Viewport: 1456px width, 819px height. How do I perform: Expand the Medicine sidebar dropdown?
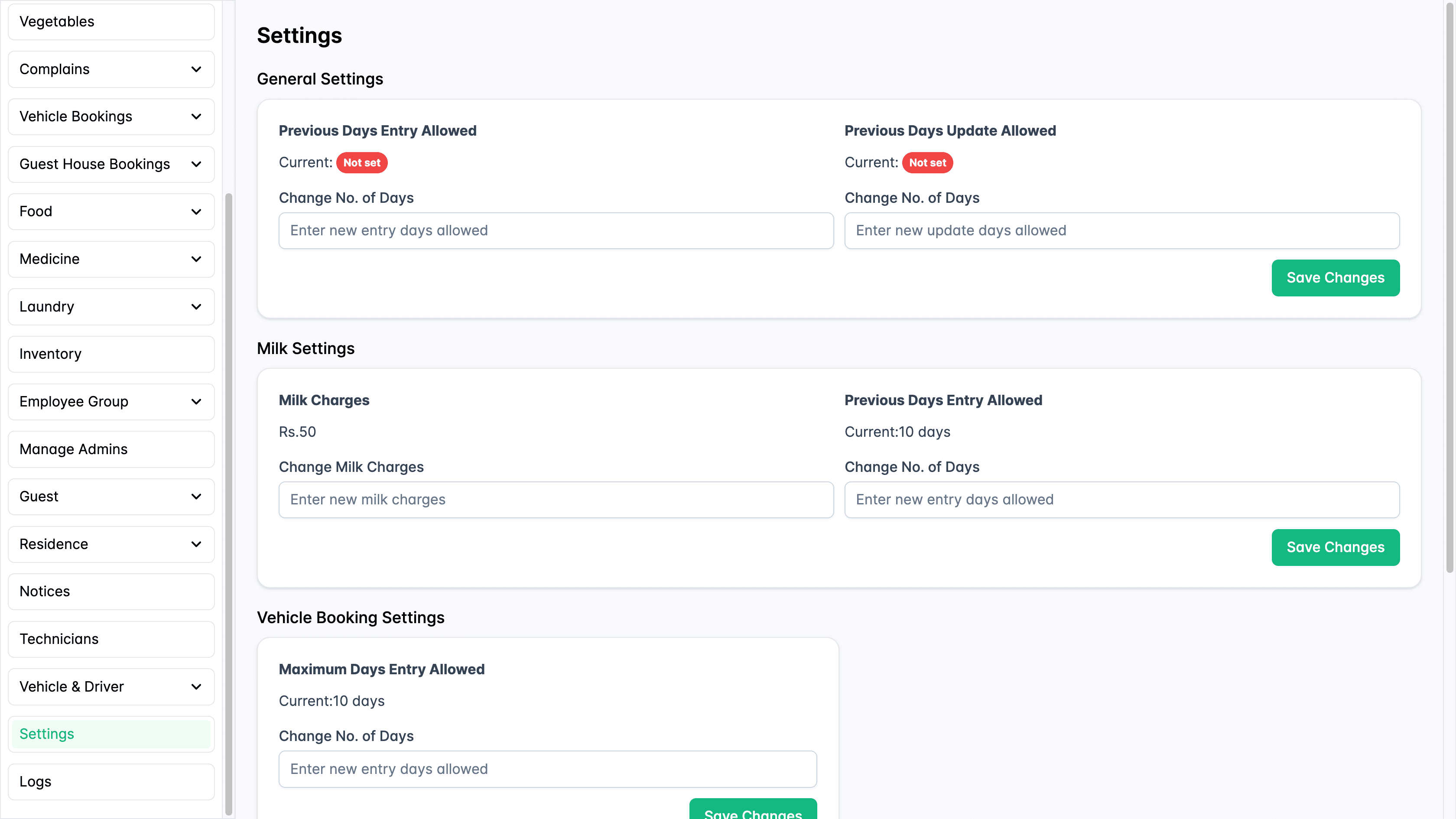click(x=196, y=259)
